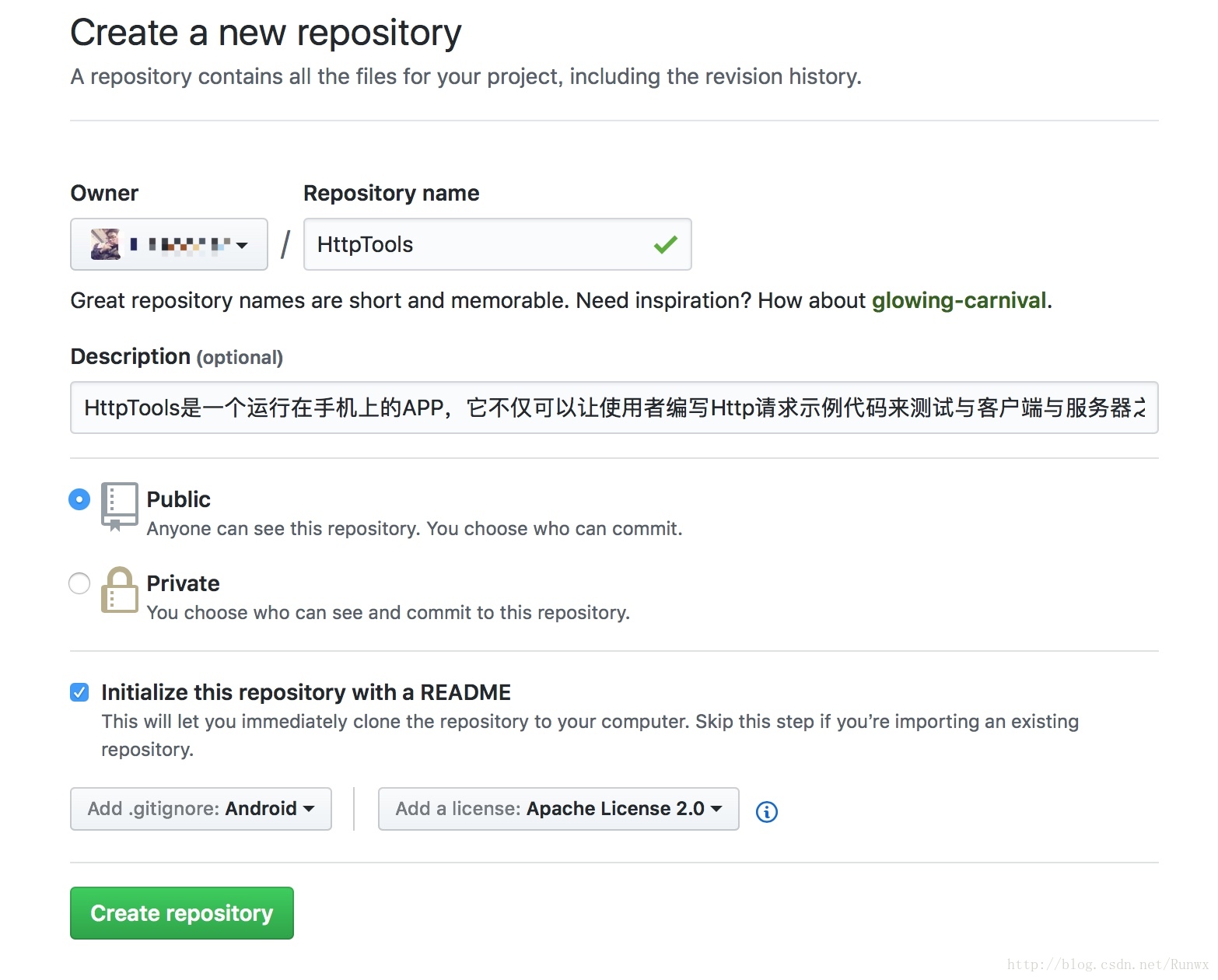
Task: Click the green checkmark in repository name
Action: pos(666,245)
